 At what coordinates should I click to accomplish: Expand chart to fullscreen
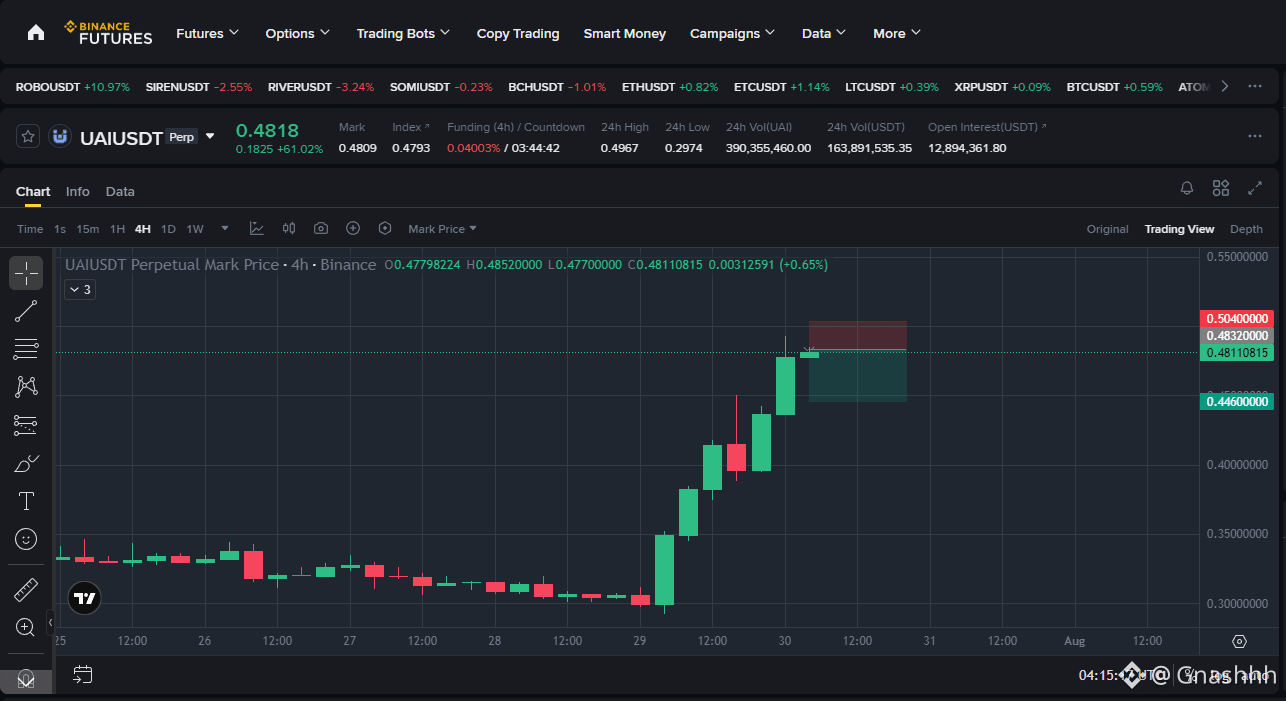1255,188
